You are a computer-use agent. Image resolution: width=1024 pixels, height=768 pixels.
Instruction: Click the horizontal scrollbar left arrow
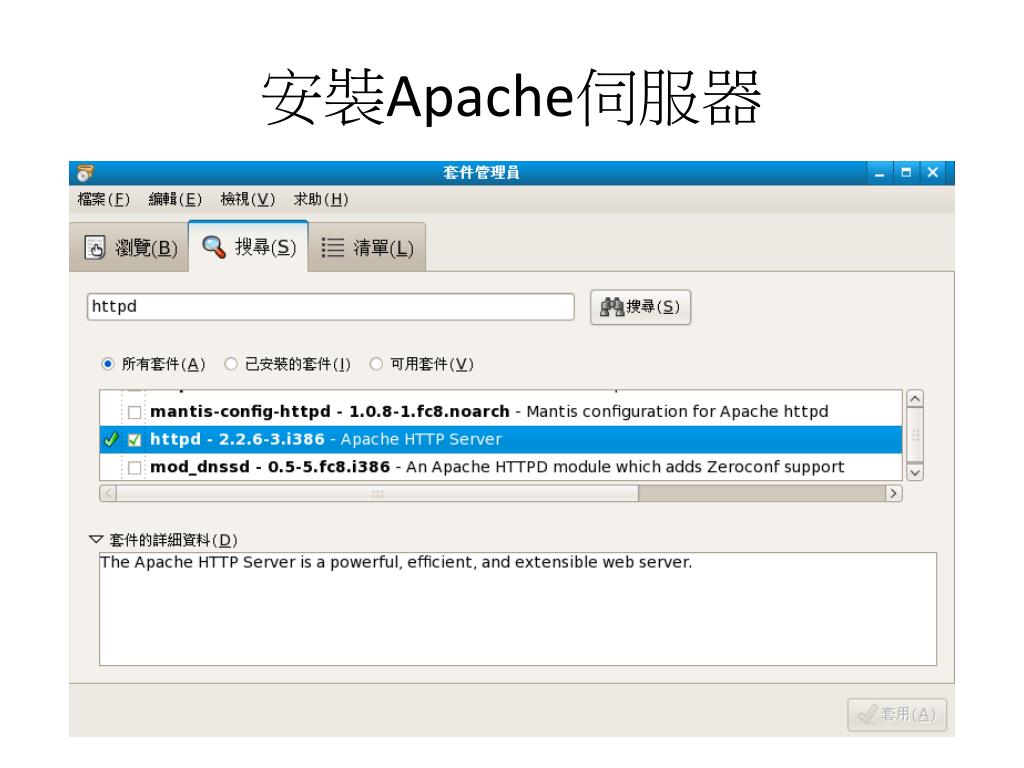point(108,493)
